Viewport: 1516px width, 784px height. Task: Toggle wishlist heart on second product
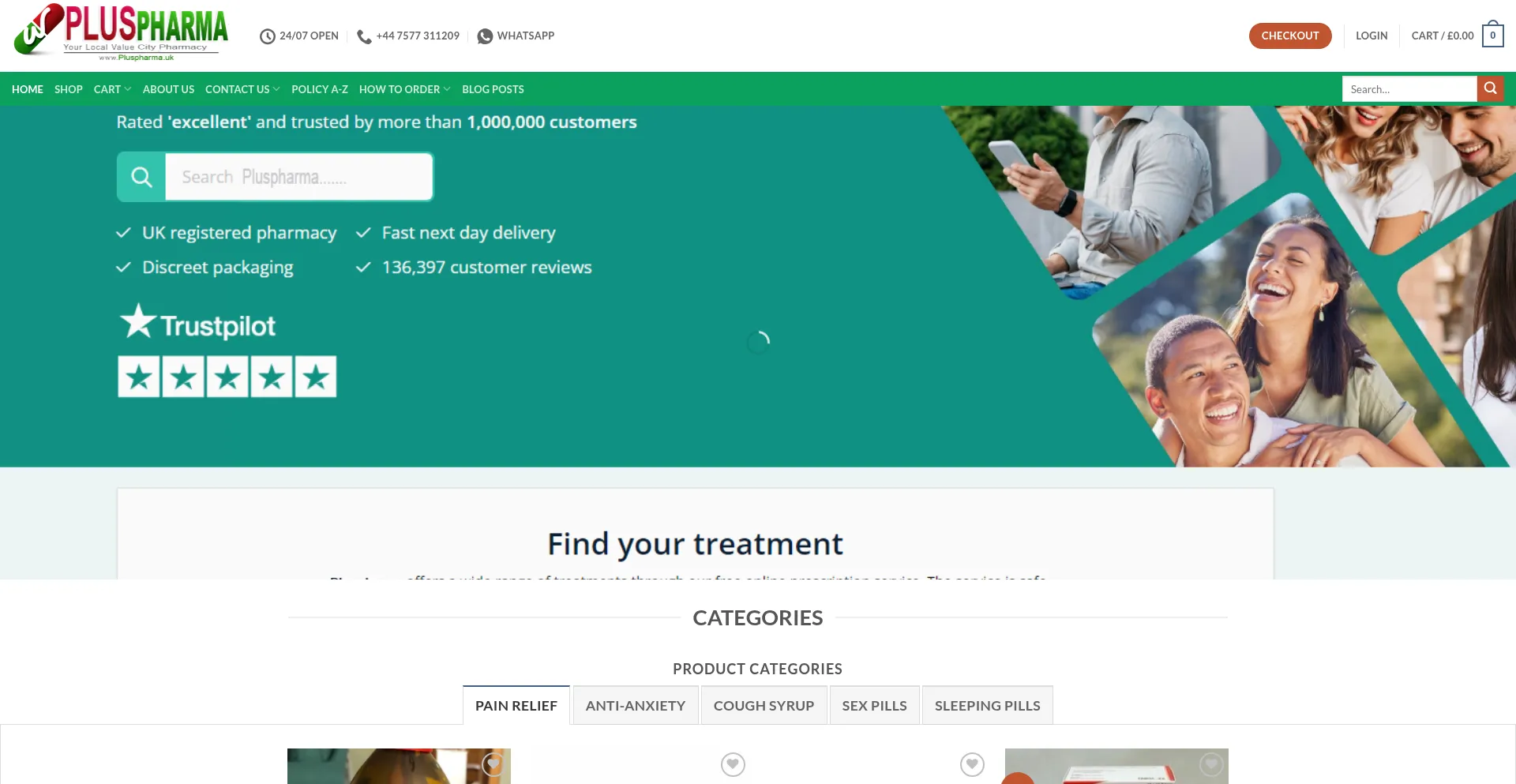tap(733, 764)
